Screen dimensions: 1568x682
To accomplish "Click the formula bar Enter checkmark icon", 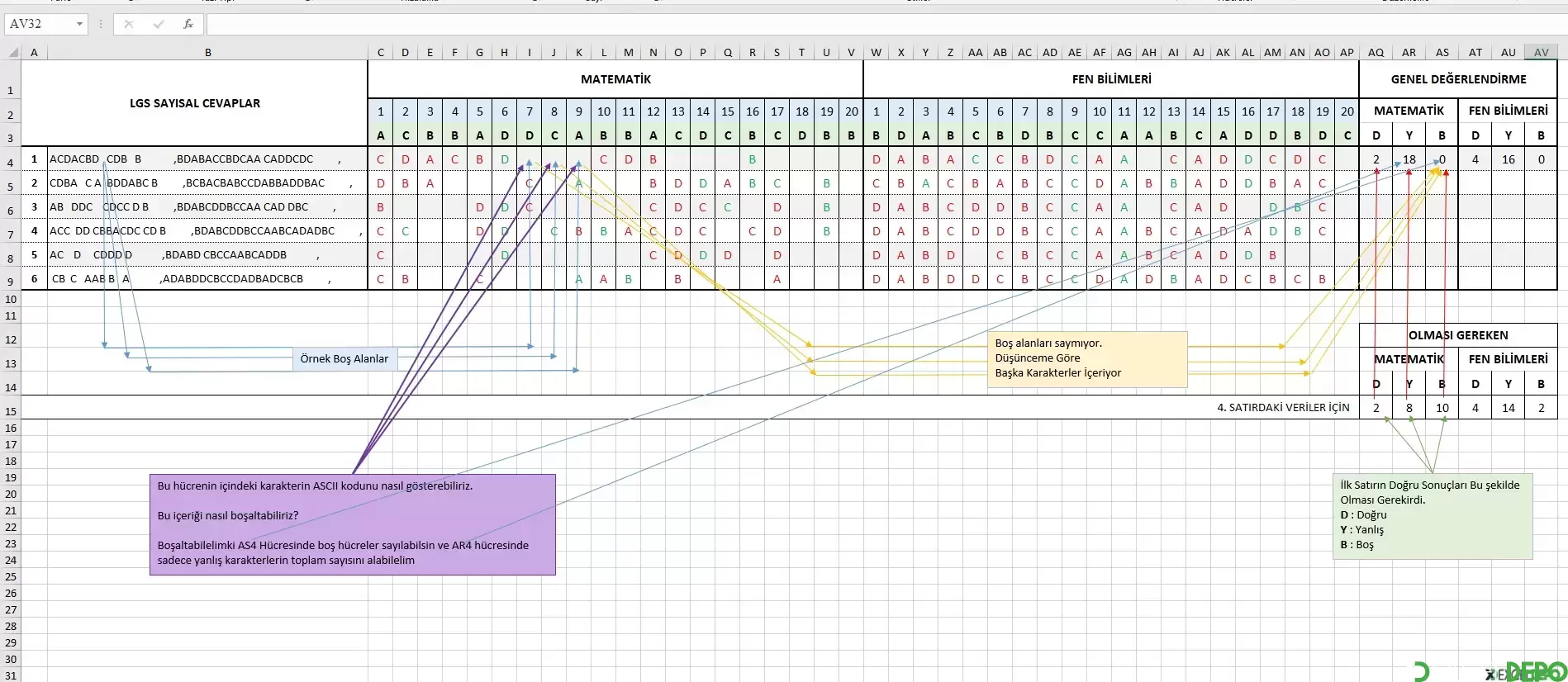I will (159, 24).
